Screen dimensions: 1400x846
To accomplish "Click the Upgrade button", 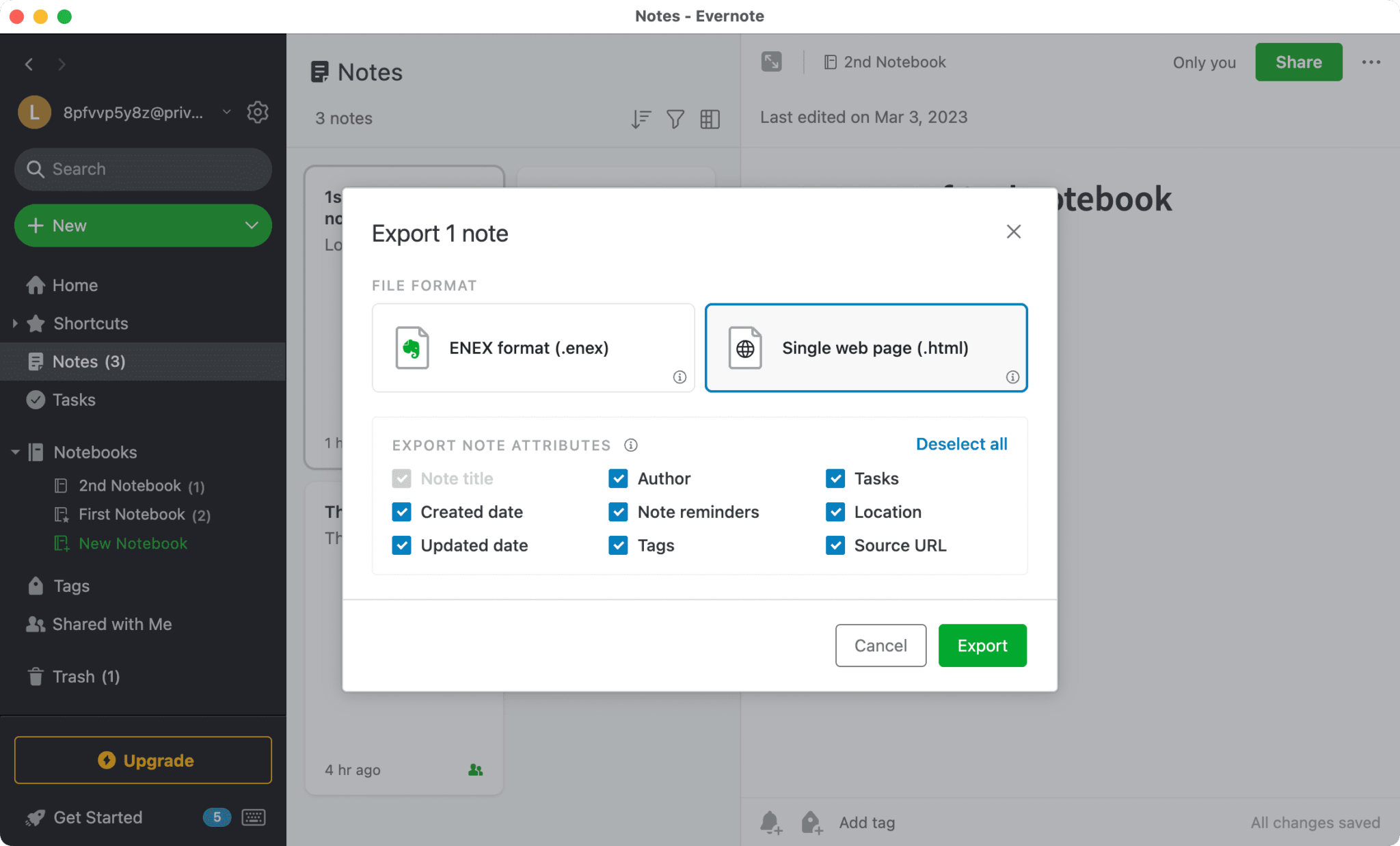I will (143, 760).
